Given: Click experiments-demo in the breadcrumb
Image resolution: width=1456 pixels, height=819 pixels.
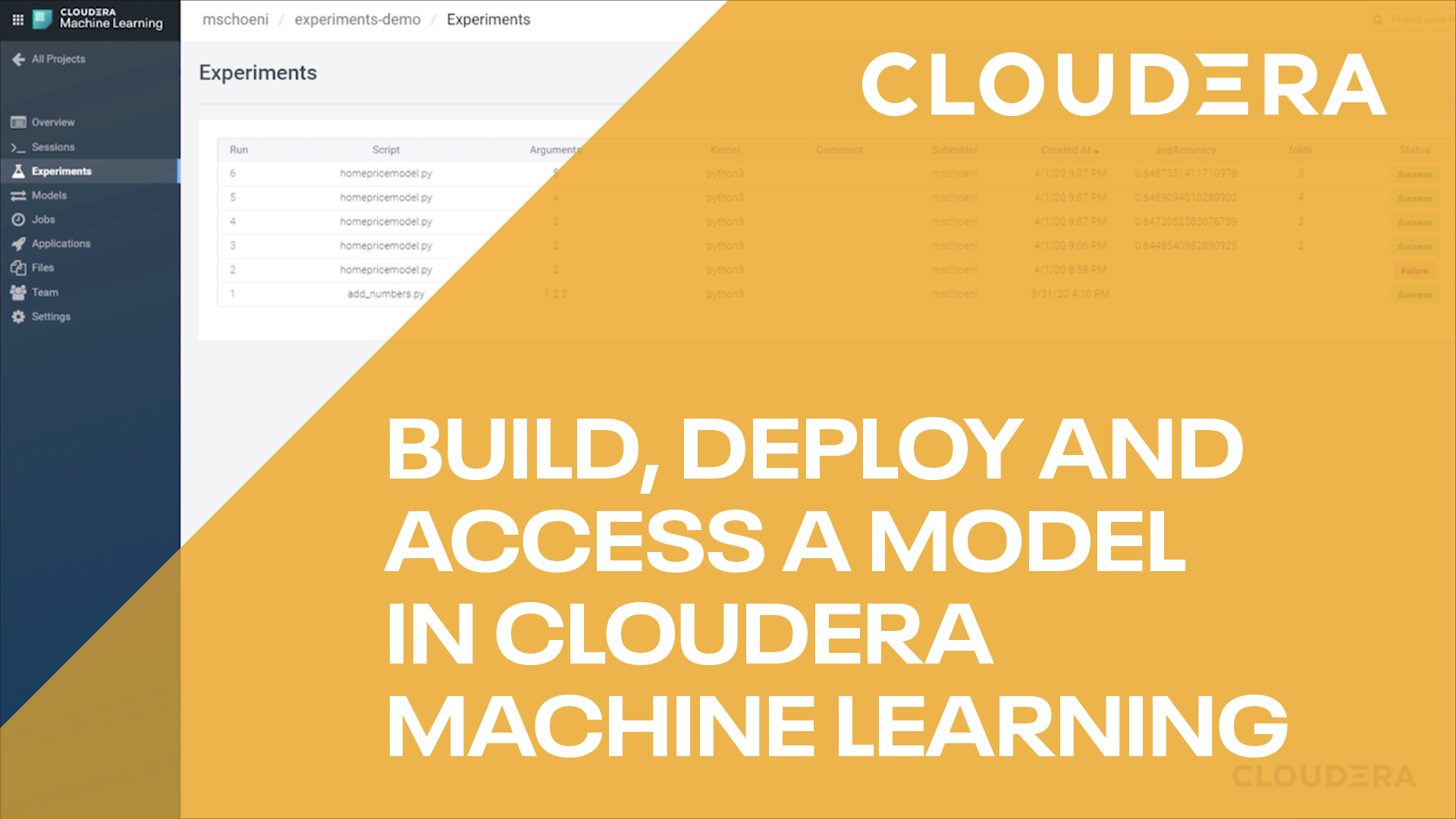Looking at the screenshot, I should [357, 20].
